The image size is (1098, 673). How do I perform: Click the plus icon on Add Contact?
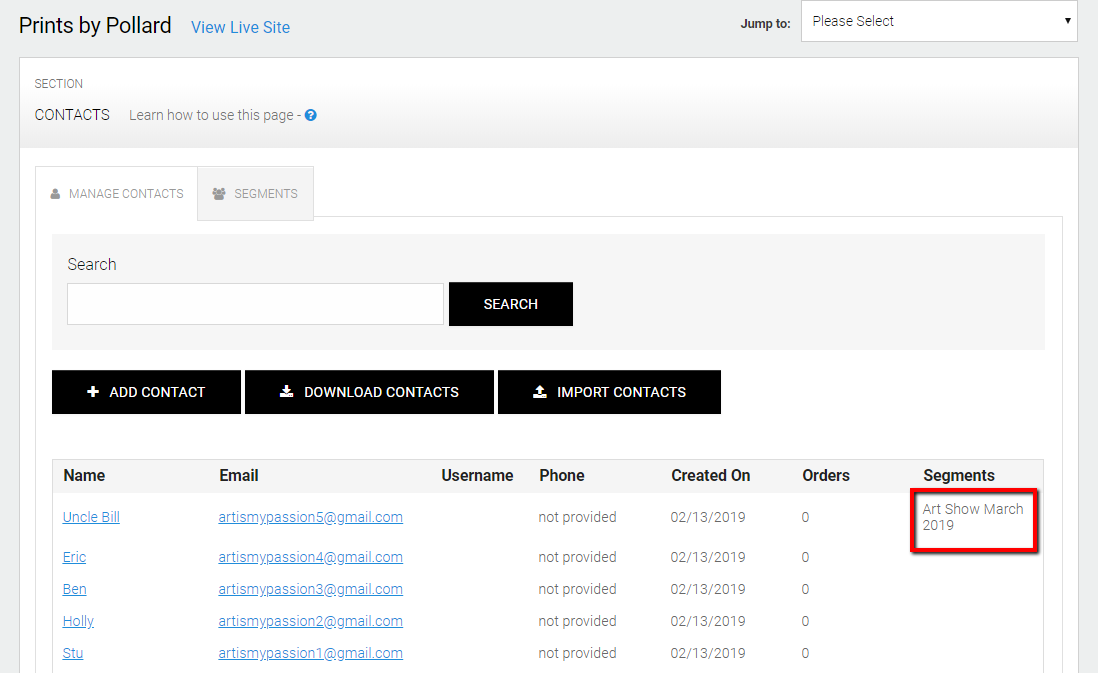click(93, 392)
